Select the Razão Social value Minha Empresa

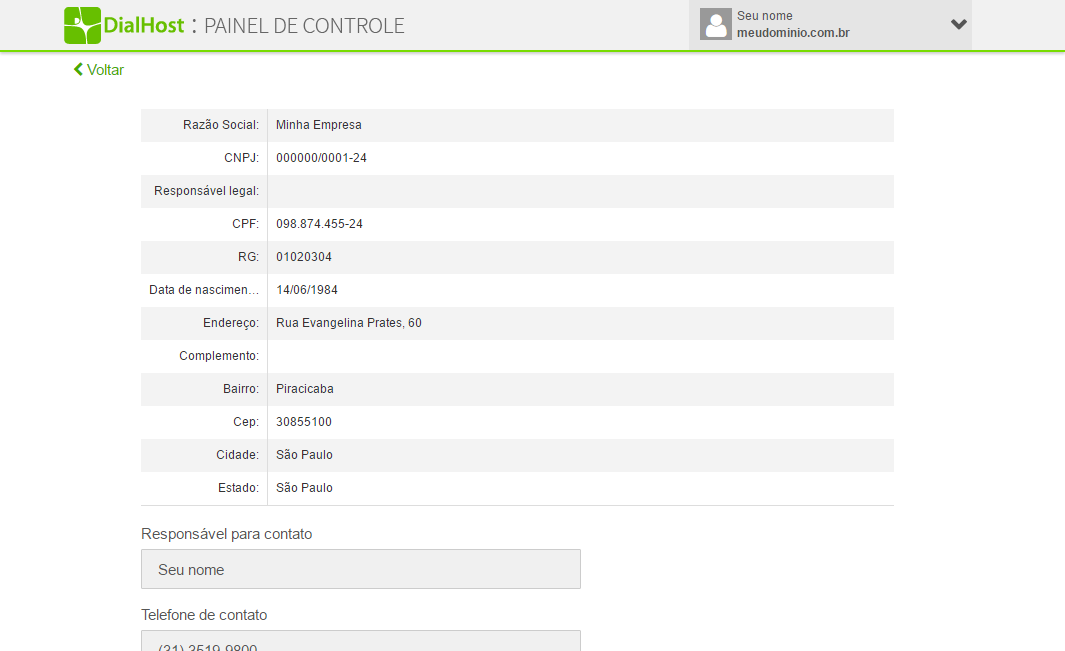pos(319,125)
